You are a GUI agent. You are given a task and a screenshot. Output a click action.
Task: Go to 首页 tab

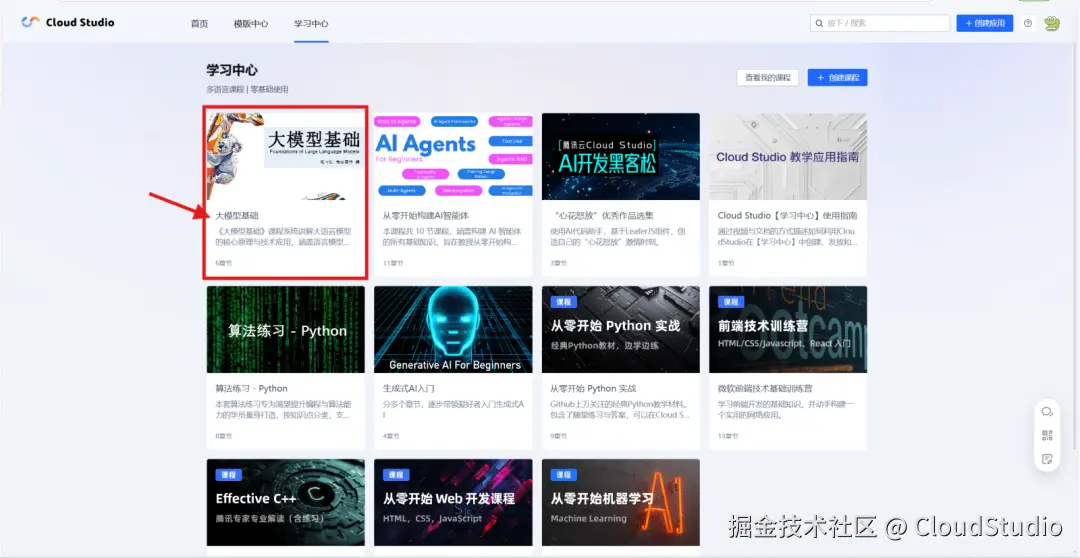[x=199, y=23]
